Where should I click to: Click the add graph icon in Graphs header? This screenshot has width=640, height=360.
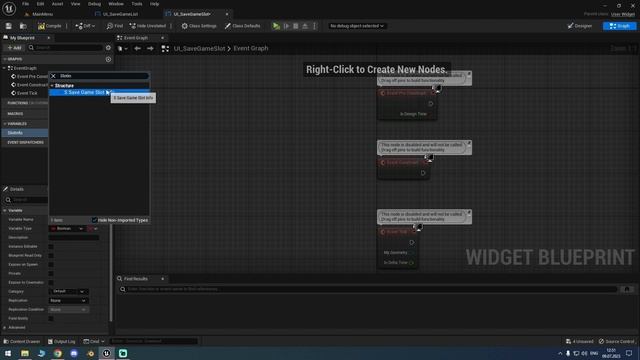click(x=108, y=59)
